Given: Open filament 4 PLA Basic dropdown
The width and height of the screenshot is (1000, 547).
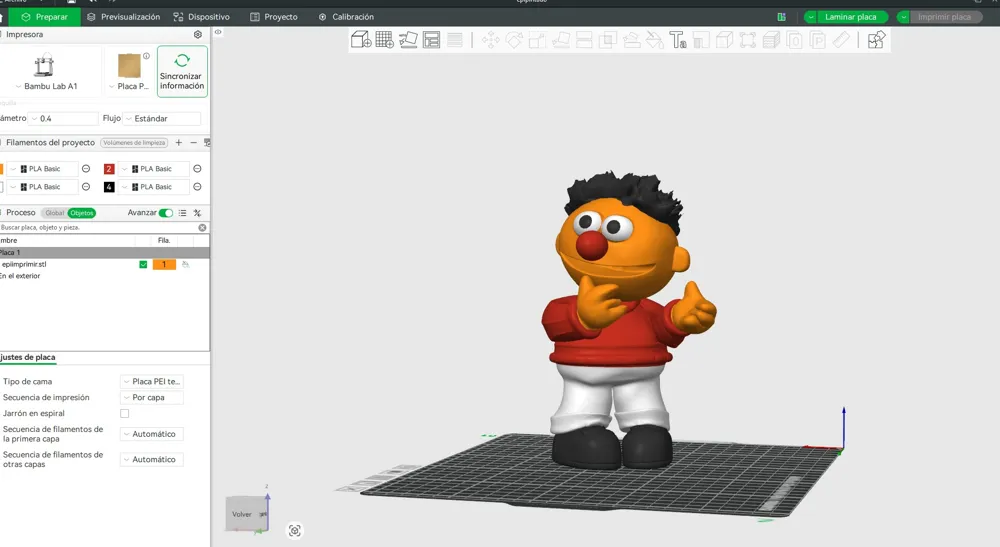Looking at the screenshot, I should [154, 187].
